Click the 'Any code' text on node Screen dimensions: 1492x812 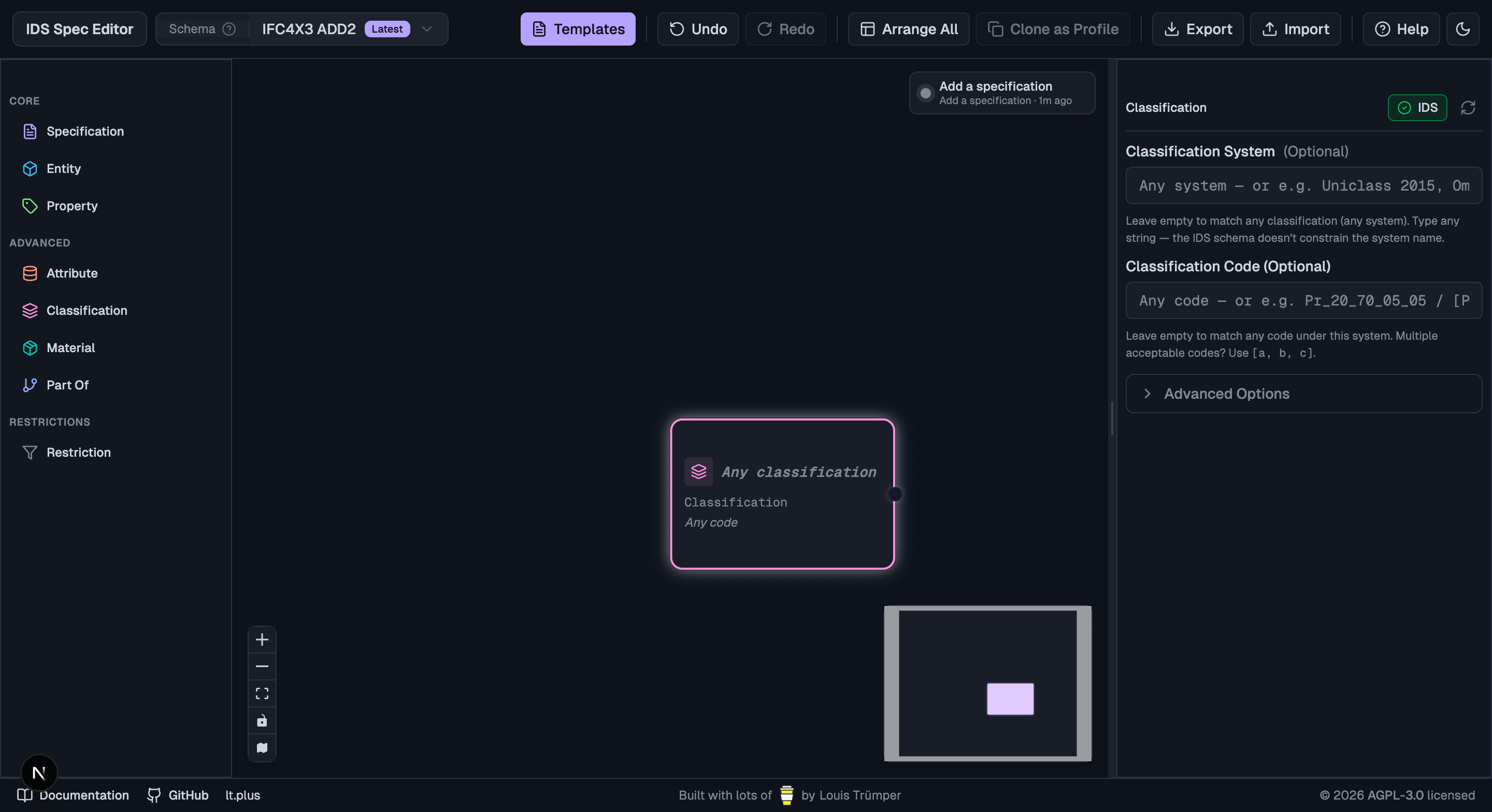711,523
